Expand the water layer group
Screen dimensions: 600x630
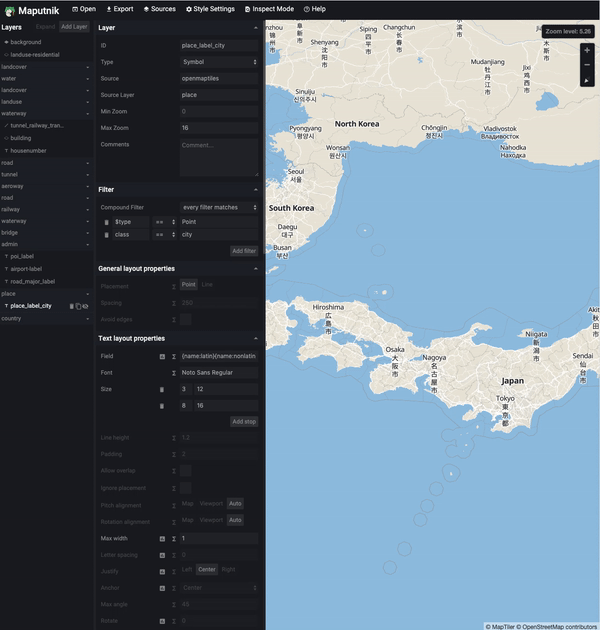pos(46,79)
